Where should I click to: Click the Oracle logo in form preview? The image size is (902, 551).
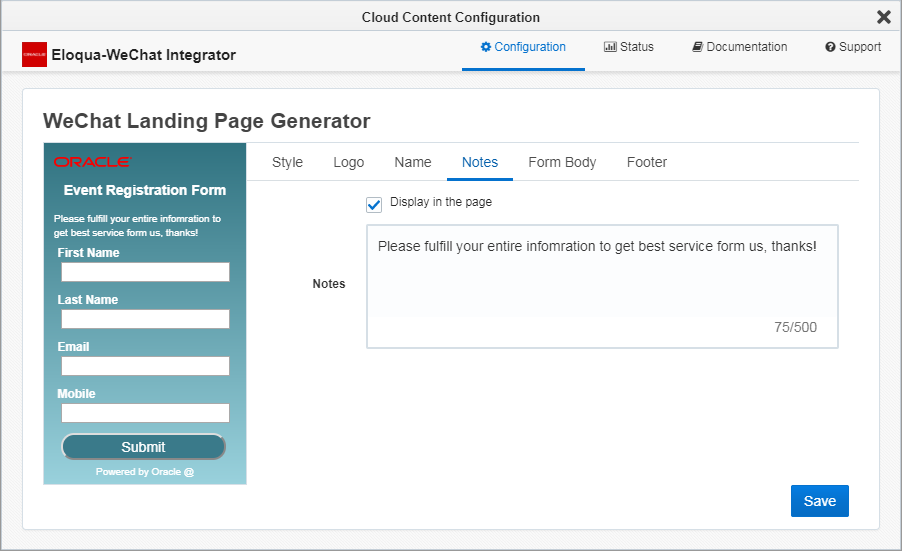point(93,162)
